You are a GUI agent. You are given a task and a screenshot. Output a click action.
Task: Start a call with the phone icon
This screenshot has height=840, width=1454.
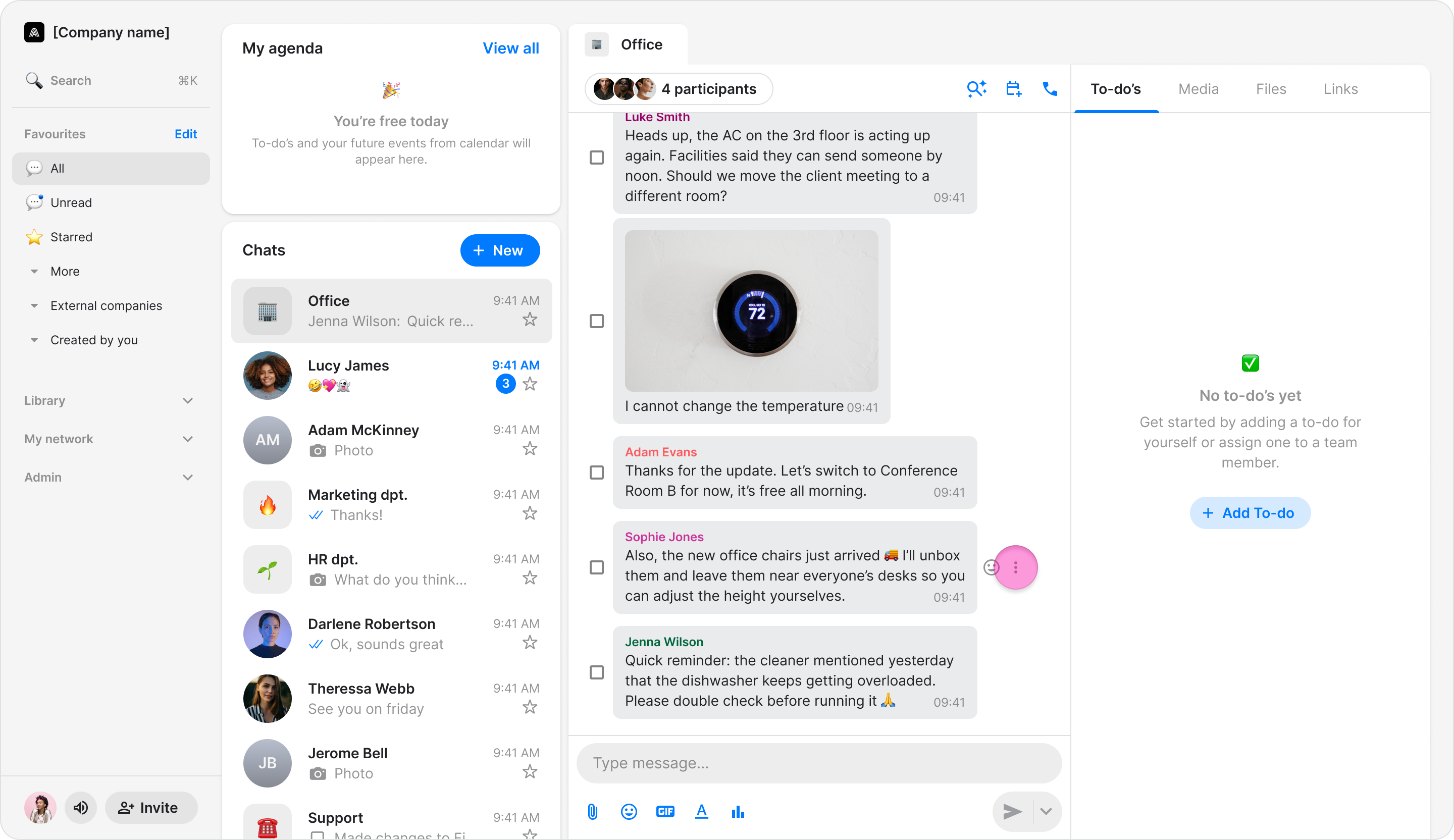pos(1050,89)
